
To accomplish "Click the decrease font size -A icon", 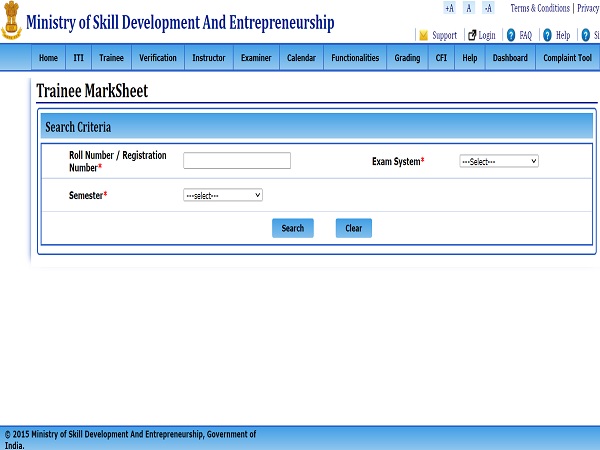I will click(x=488, y=8).
